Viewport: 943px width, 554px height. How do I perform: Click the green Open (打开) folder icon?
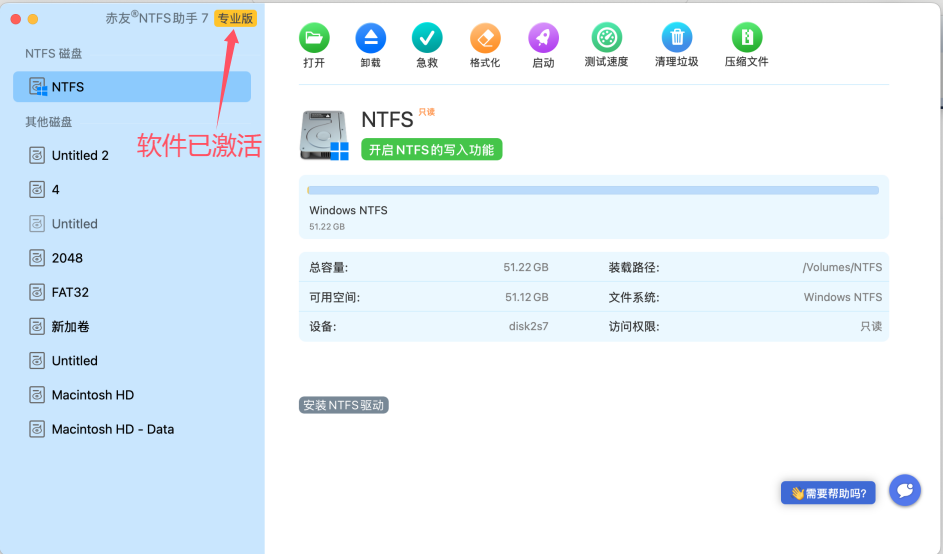pos(314,38)
